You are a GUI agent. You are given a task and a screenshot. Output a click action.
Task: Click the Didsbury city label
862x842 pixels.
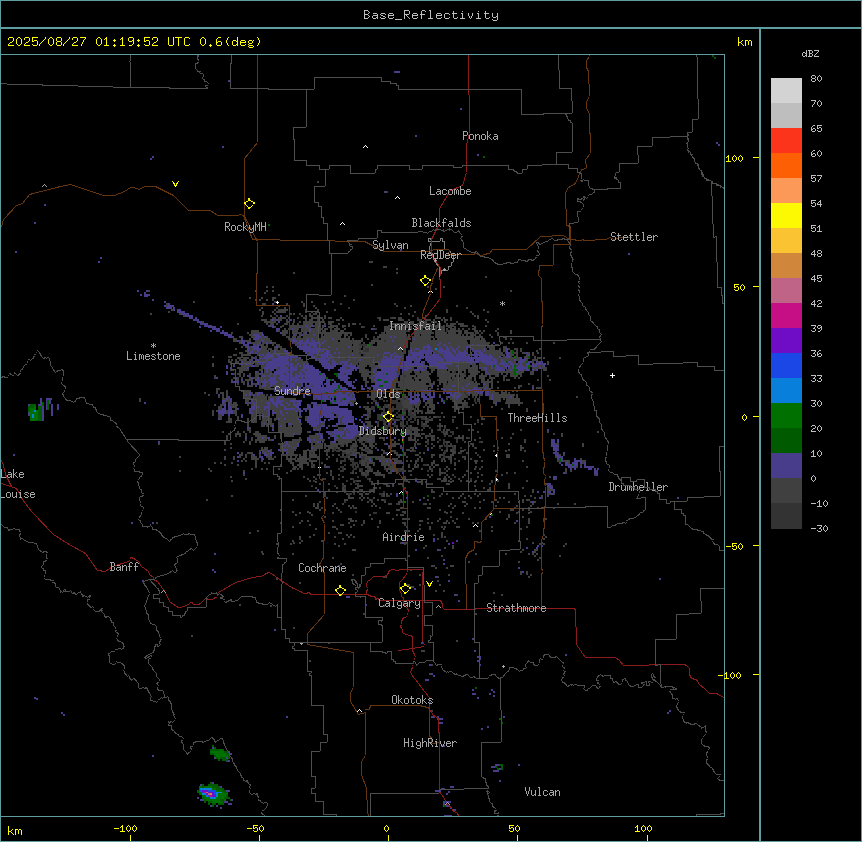click(x=383, y=431)
